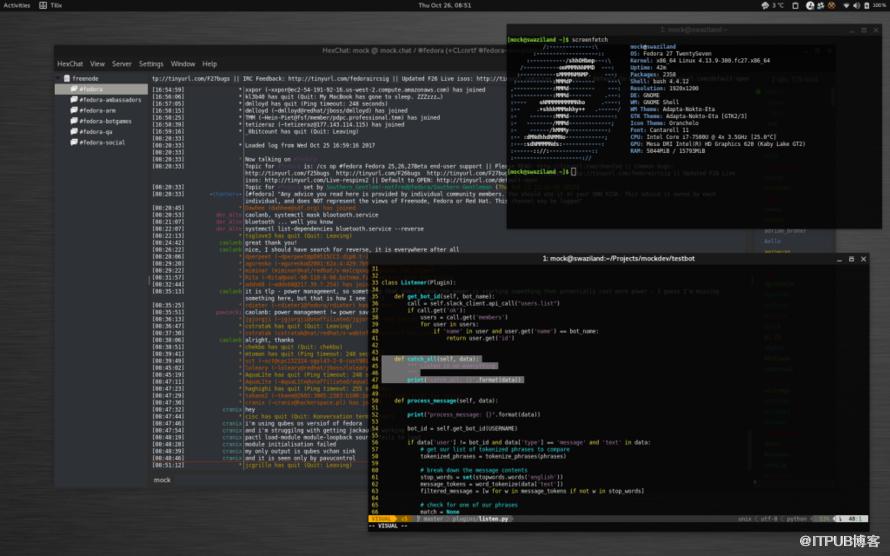The width and height of the screenshot is (890, 556).
Task: Open the clipboard indicator icon in top bar
Action: [x=795, y=6]
